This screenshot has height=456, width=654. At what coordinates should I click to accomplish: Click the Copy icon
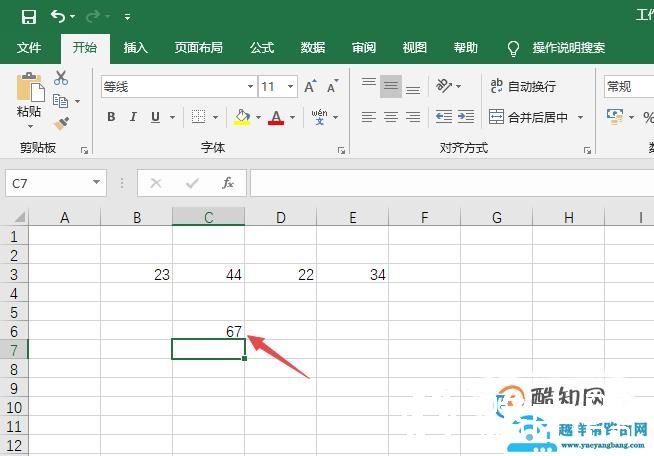pos(60,101)
